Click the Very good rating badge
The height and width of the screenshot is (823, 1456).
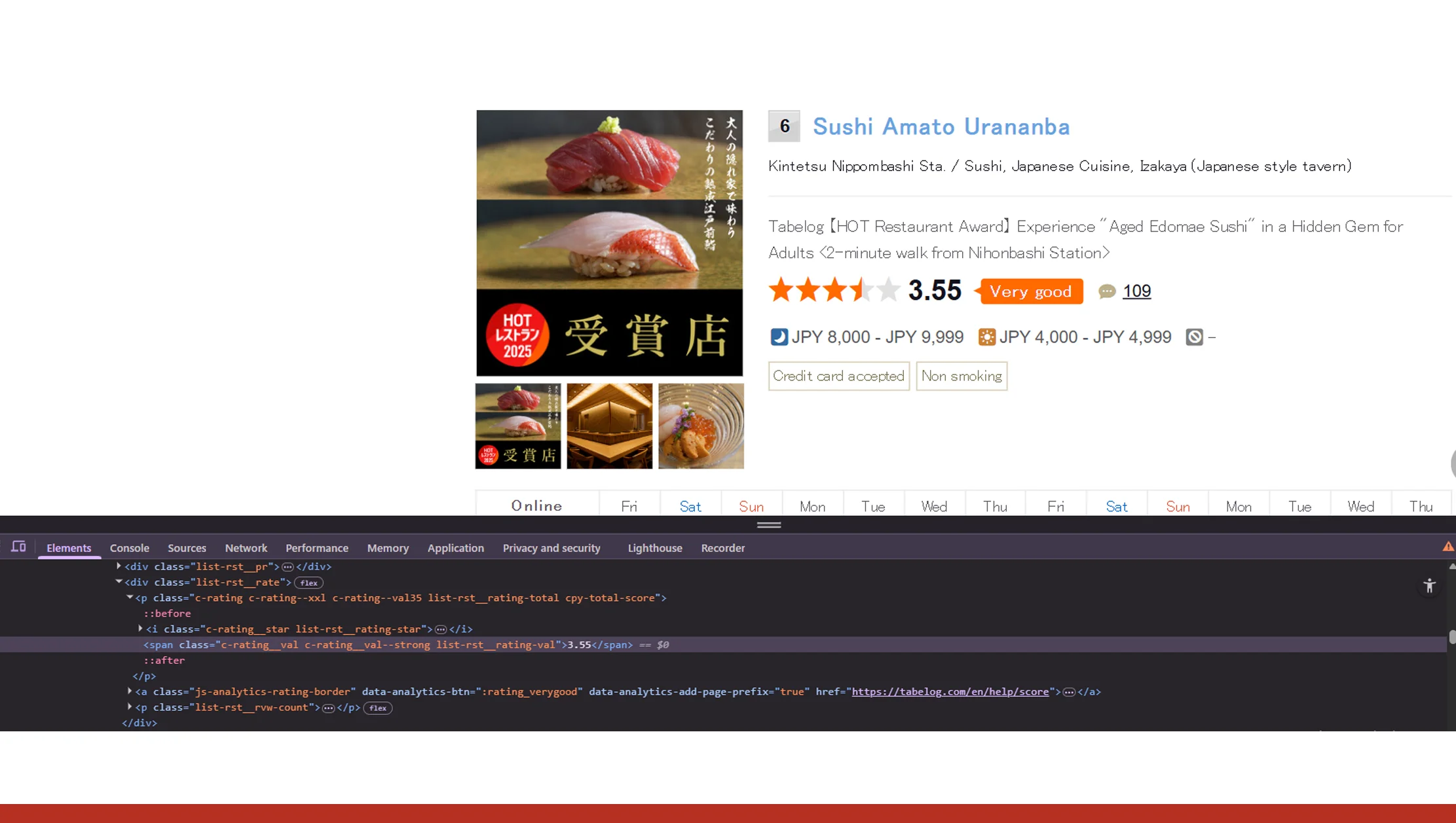click(1030, 291)
